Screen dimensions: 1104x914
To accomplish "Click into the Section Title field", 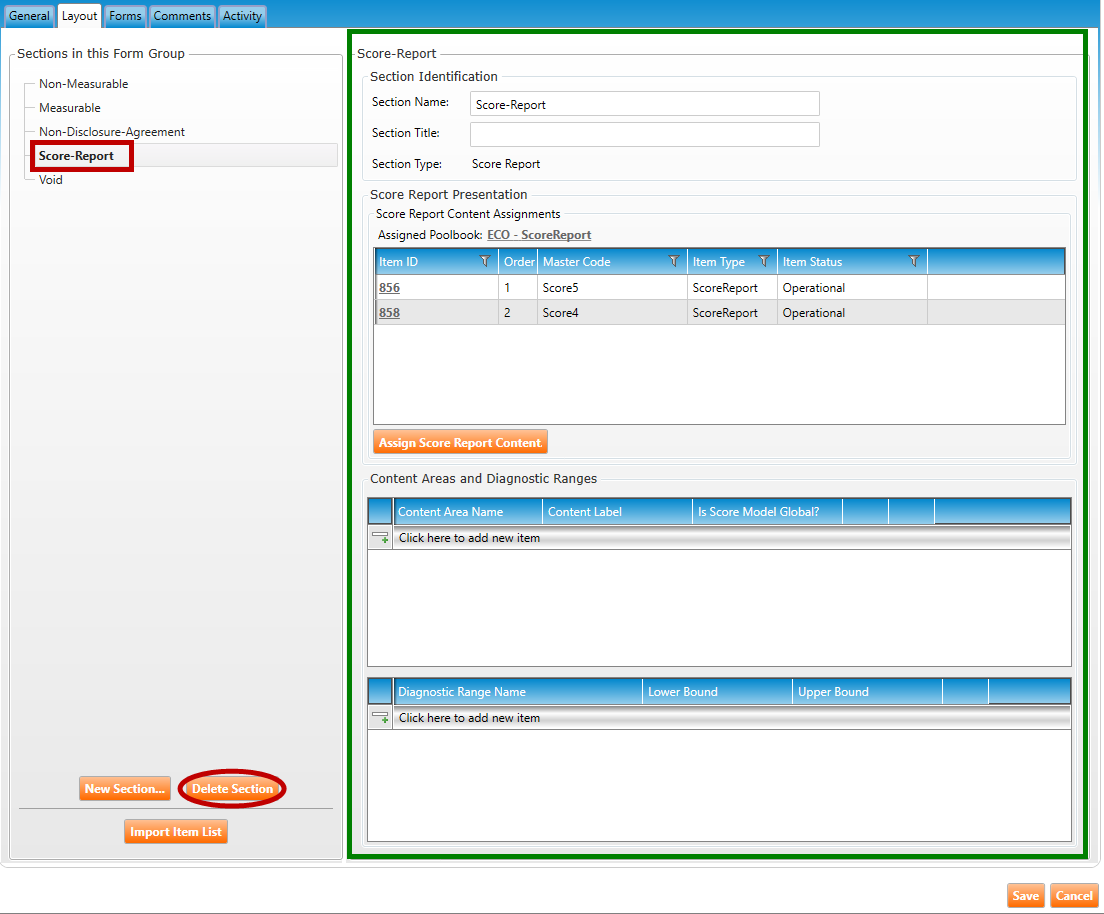I will pyautogui.click(x=644, y=134).
